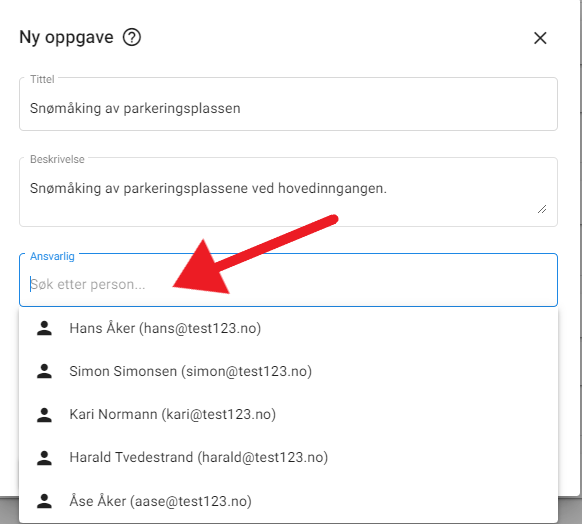
Task: Focus the Ansvarlig person search field
Action: pos(288,280)
